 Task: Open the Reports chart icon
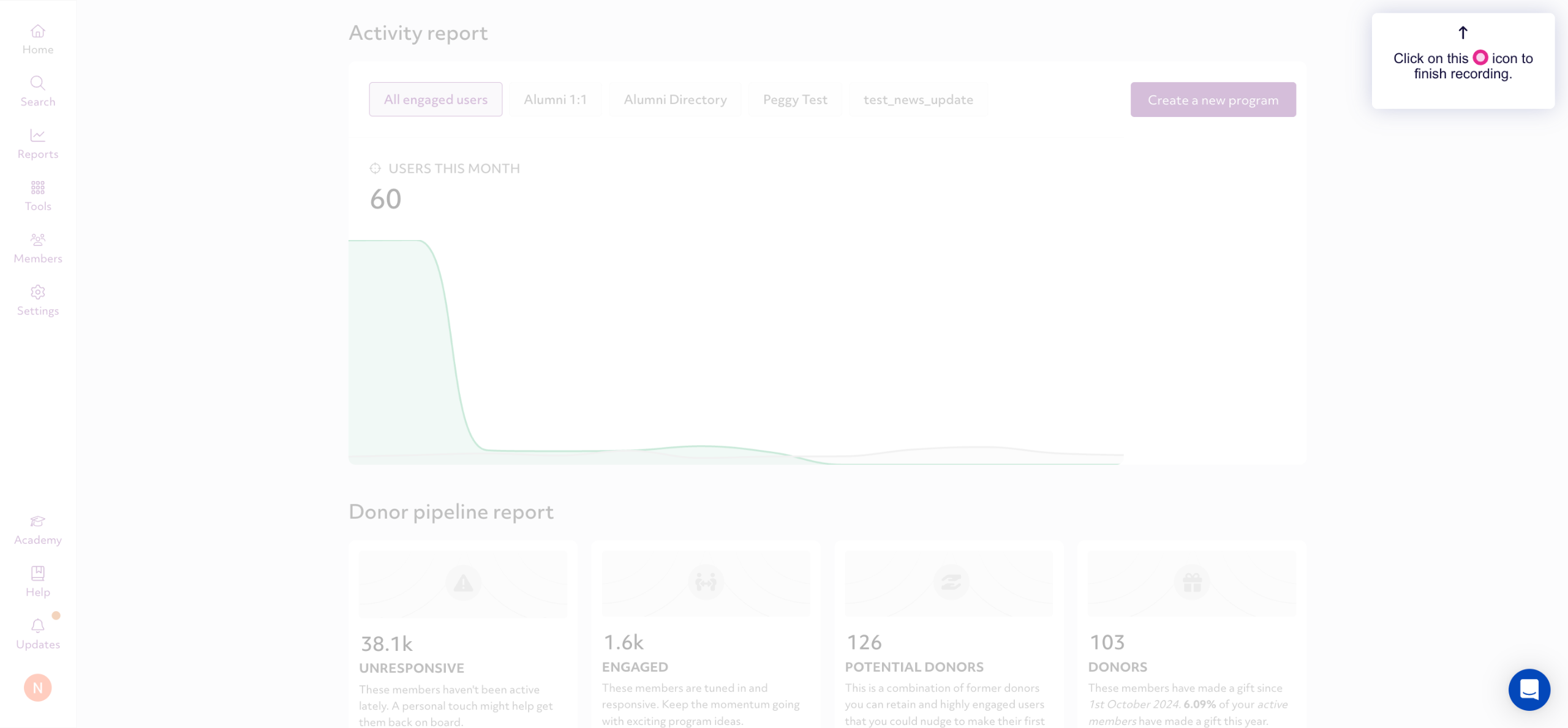coord(37,135)
